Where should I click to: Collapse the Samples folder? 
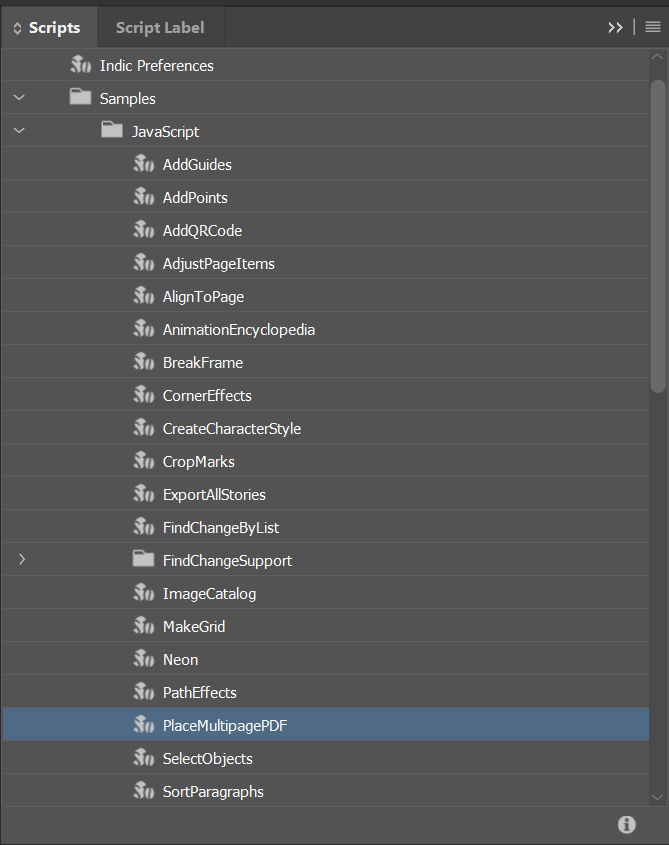pos(19,98)
